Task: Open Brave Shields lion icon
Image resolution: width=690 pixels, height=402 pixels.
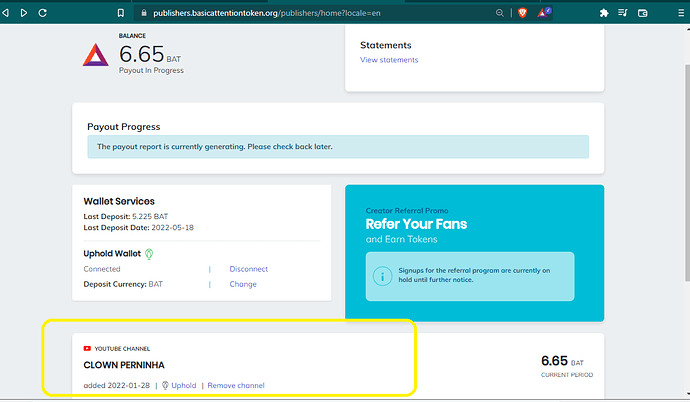Action: point(522,13)
